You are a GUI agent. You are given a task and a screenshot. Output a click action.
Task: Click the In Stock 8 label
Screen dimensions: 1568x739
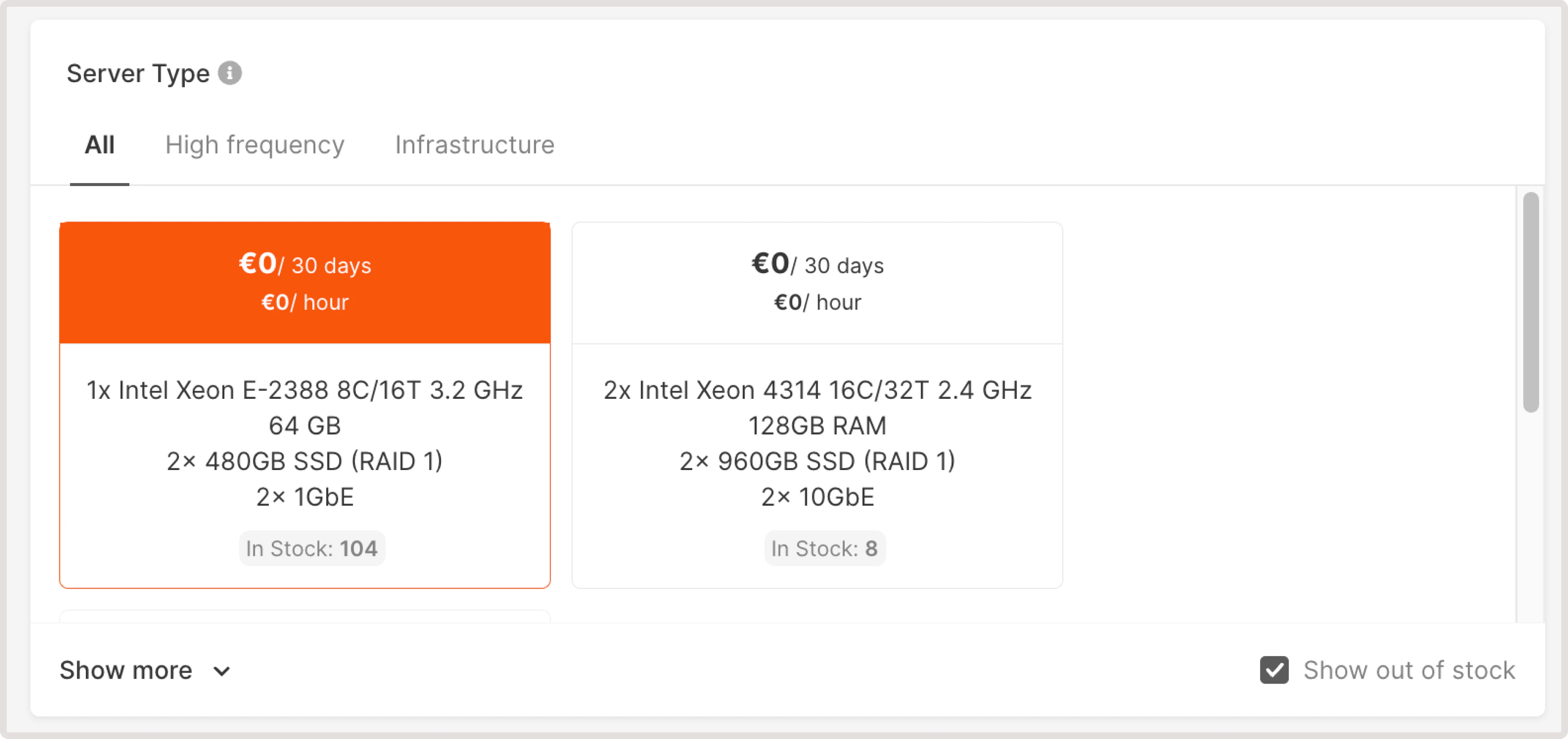point(825,548)
